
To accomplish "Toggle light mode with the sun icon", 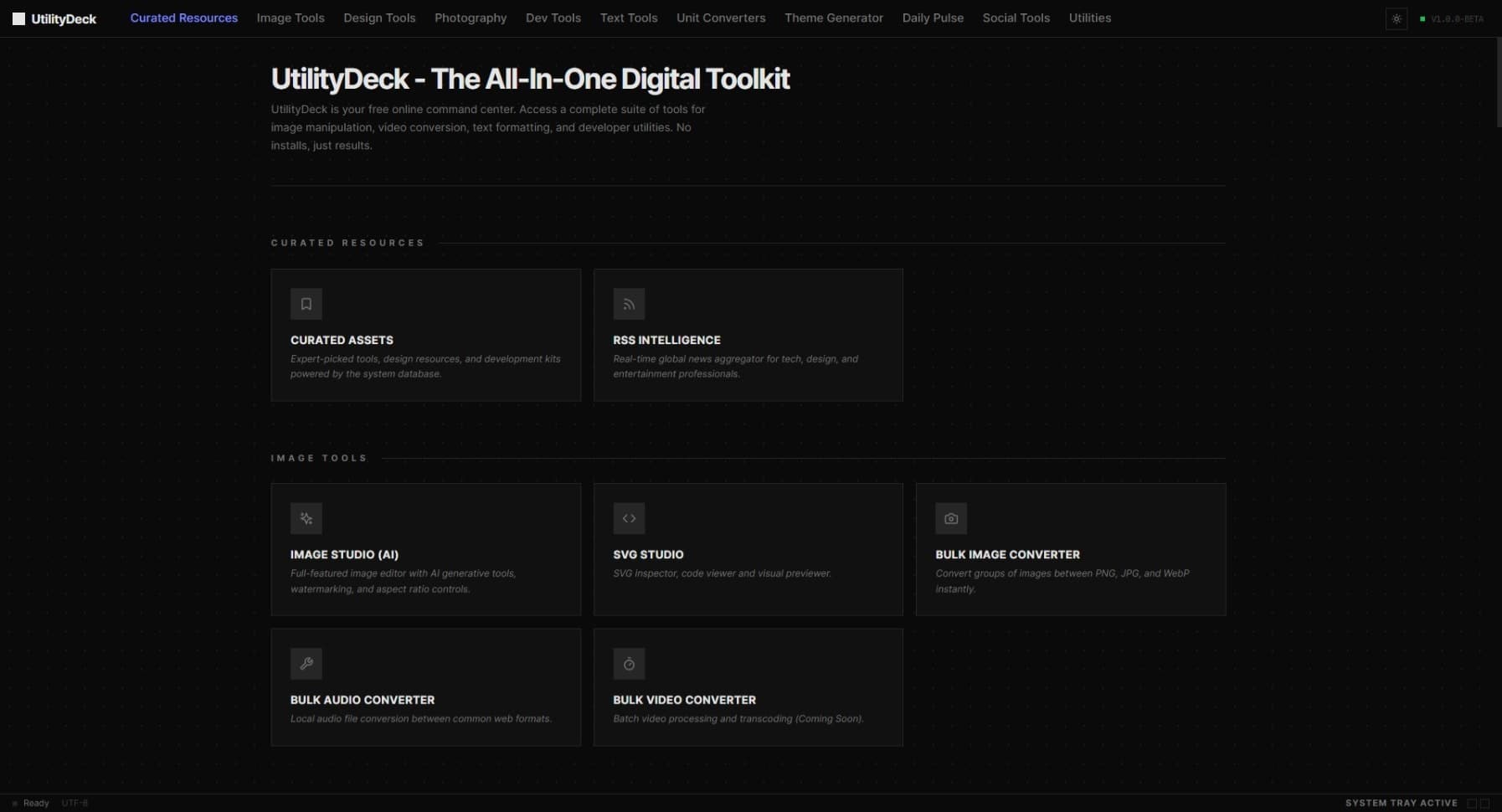I will pos(1397,18).
